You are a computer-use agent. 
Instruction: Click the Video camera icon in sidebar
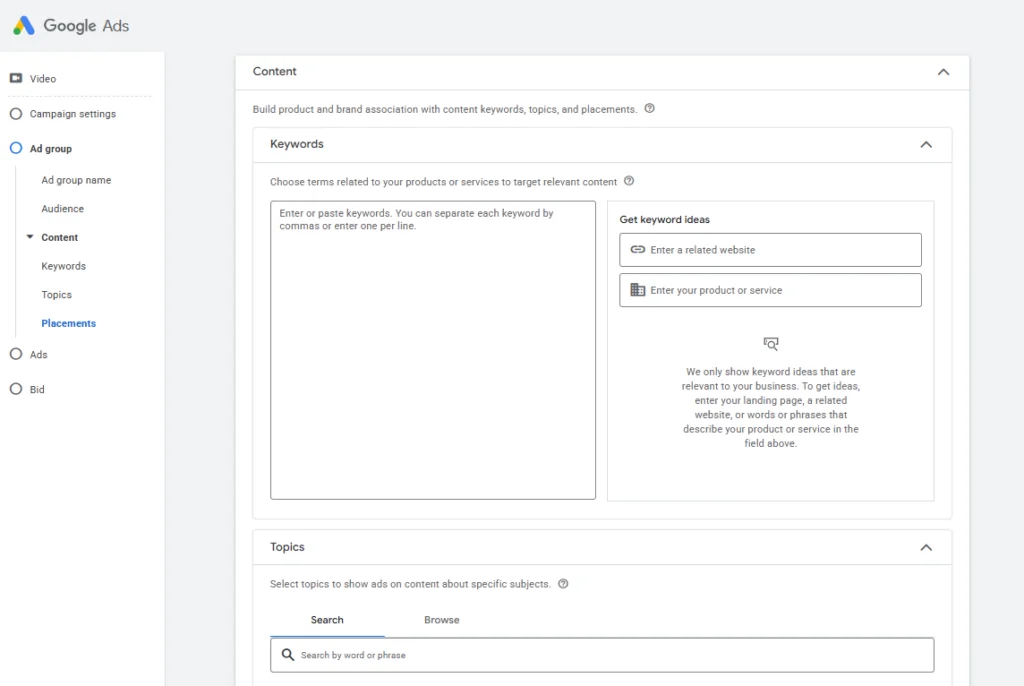pyautogui.click(x=16, y=78)
